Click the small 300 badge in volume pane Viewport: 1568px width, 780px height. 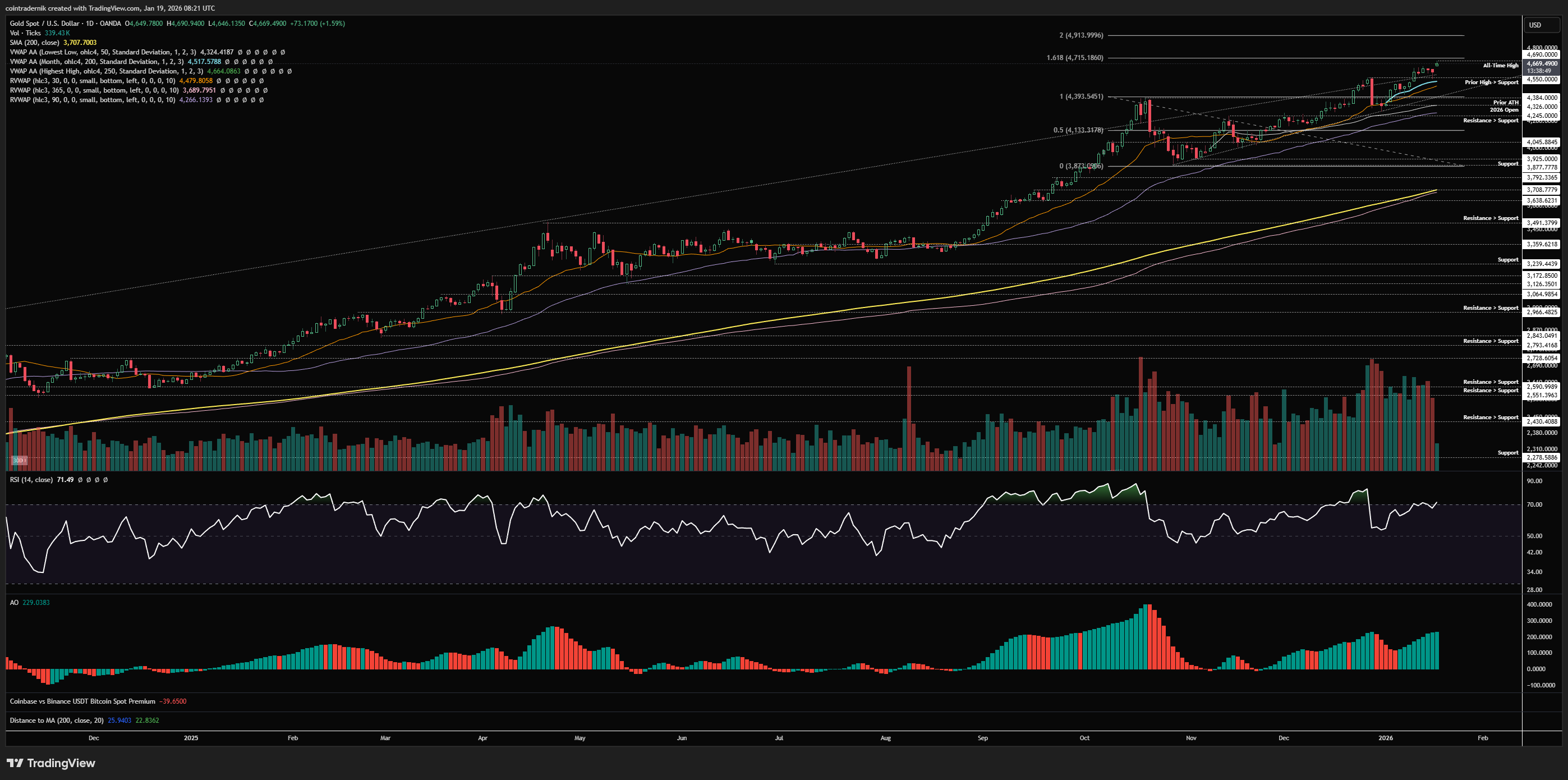(x=19, y=460)
